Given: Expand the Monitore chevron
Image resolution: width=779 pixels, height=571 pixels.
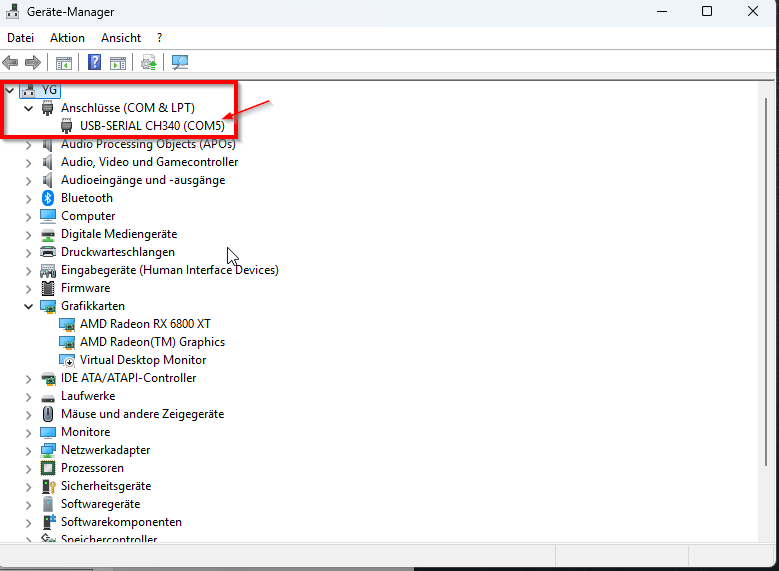Looking at the screenshot, I should [28, 432].
